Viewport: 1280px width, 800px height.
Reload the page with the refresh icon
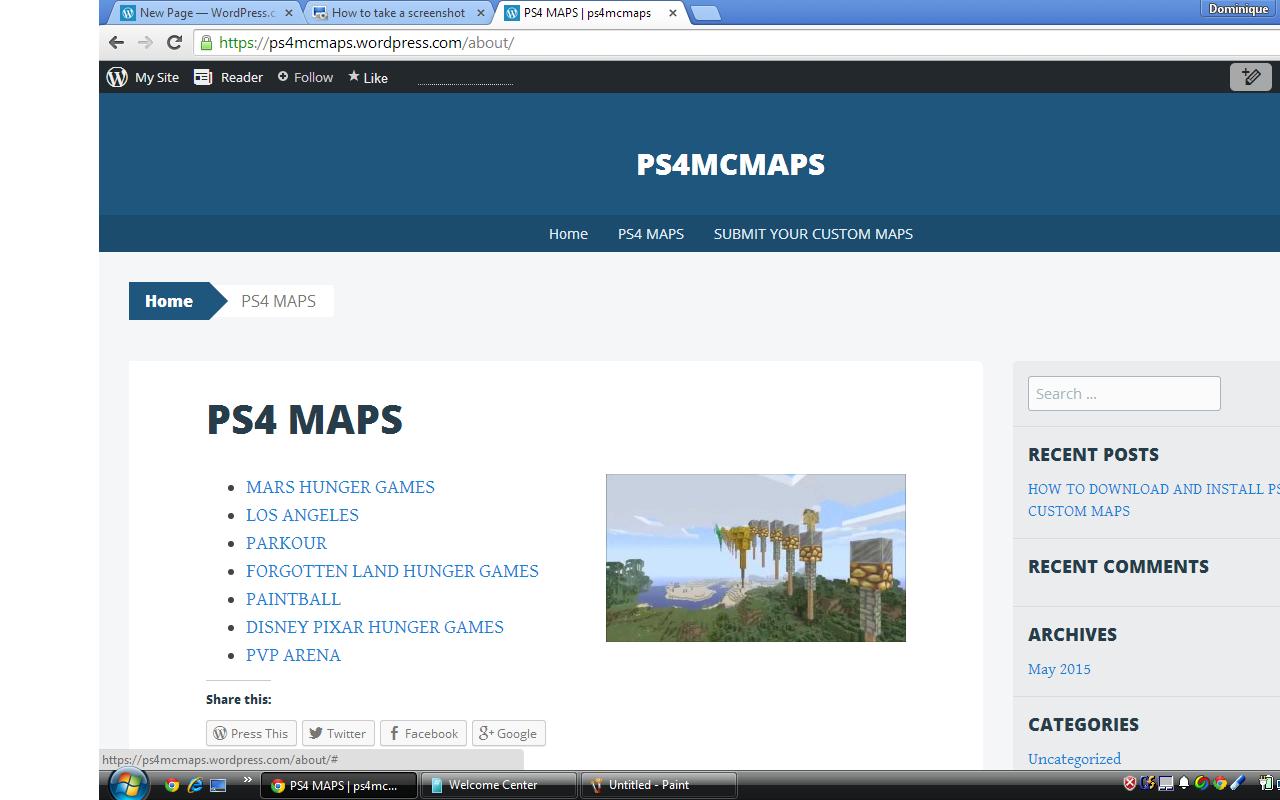(x=174, y=42)
